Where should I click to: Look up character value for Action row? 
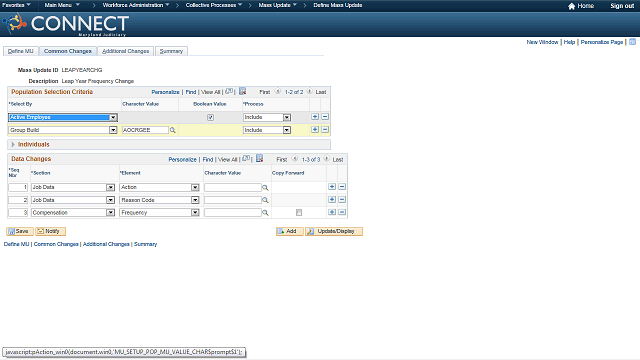pyautogui.click(x=265, y=188)
